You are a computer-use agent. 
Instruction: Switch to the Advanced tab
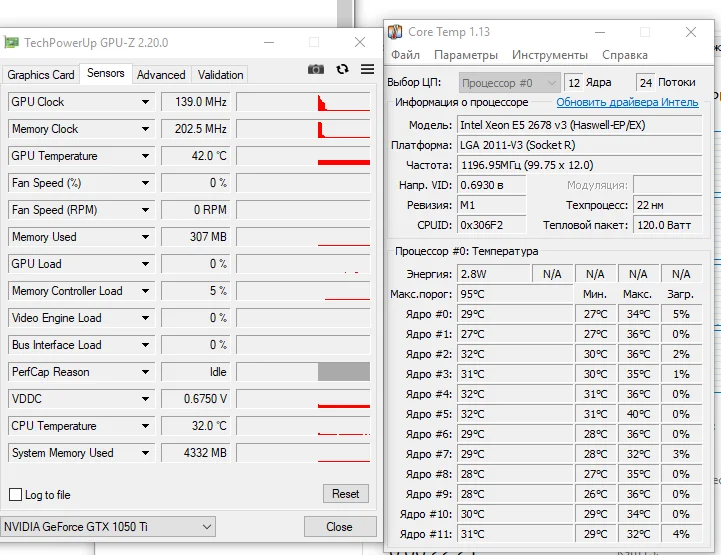161,74
